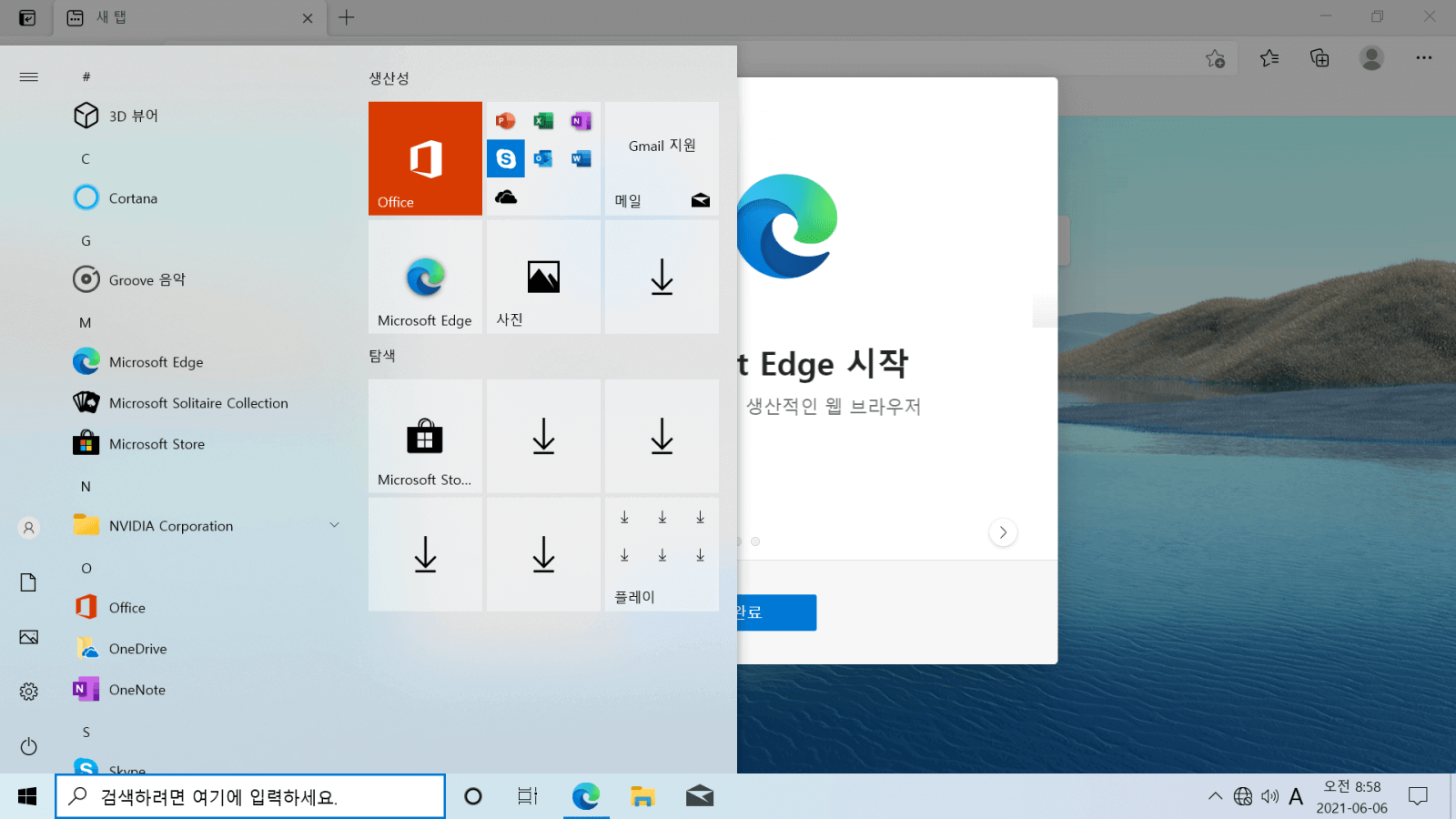The height and width of the screenshot is (819, 1456).
Task: Click the Cortana circle on the taskbar
Action: coord(473,796)
